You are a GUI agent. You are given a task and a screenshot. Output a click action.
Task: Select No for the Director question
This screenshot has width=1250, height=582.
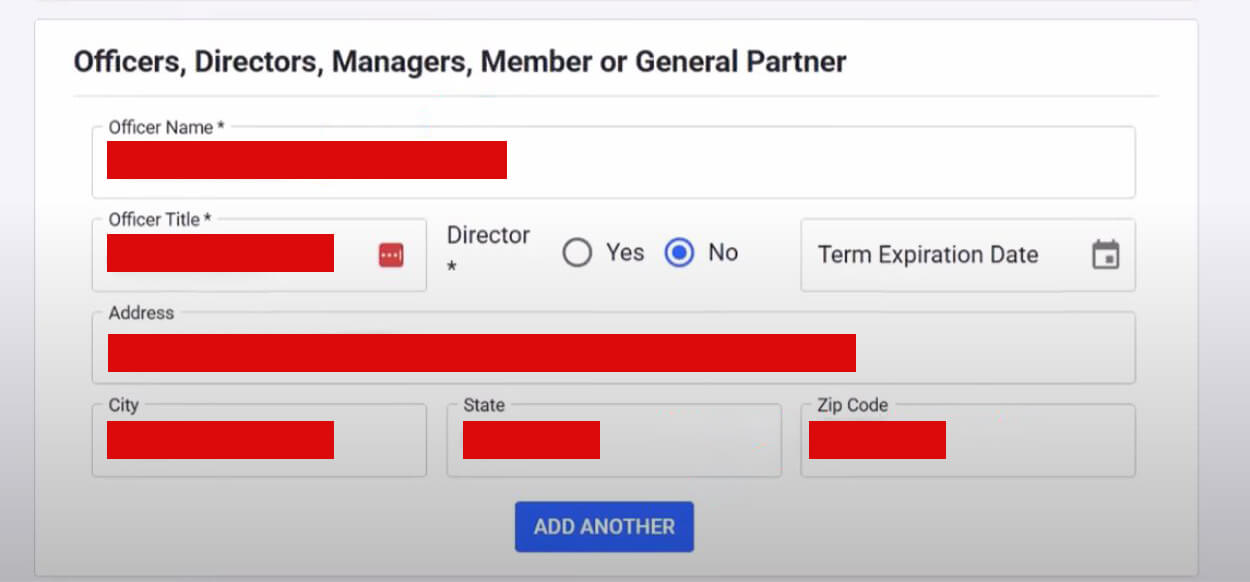click(678, 253)
